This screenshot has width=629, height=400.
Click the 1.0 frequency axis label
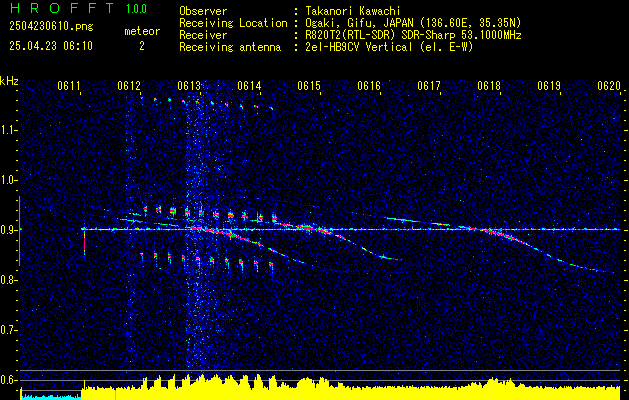(x=9, y=180)
